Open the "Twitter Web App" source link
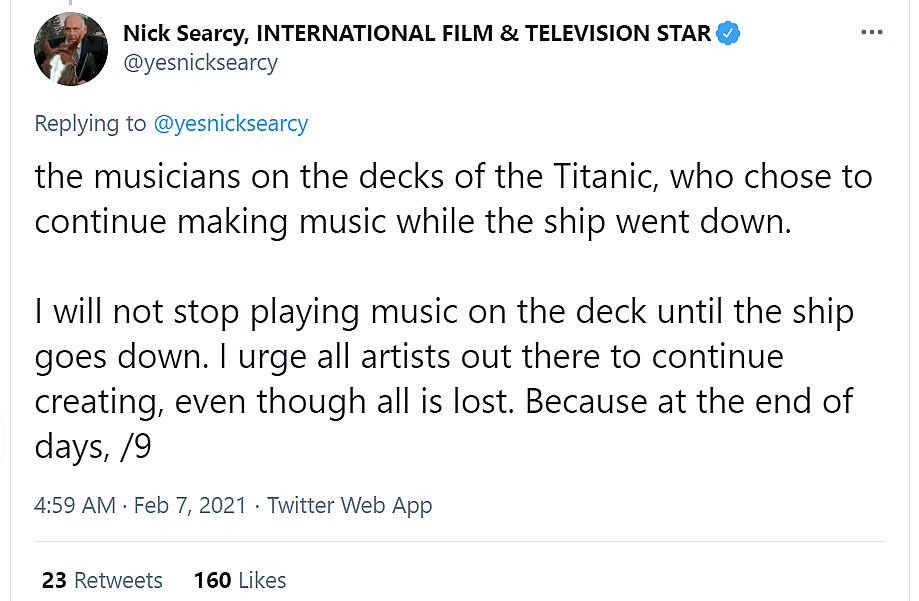 (350, 505)
